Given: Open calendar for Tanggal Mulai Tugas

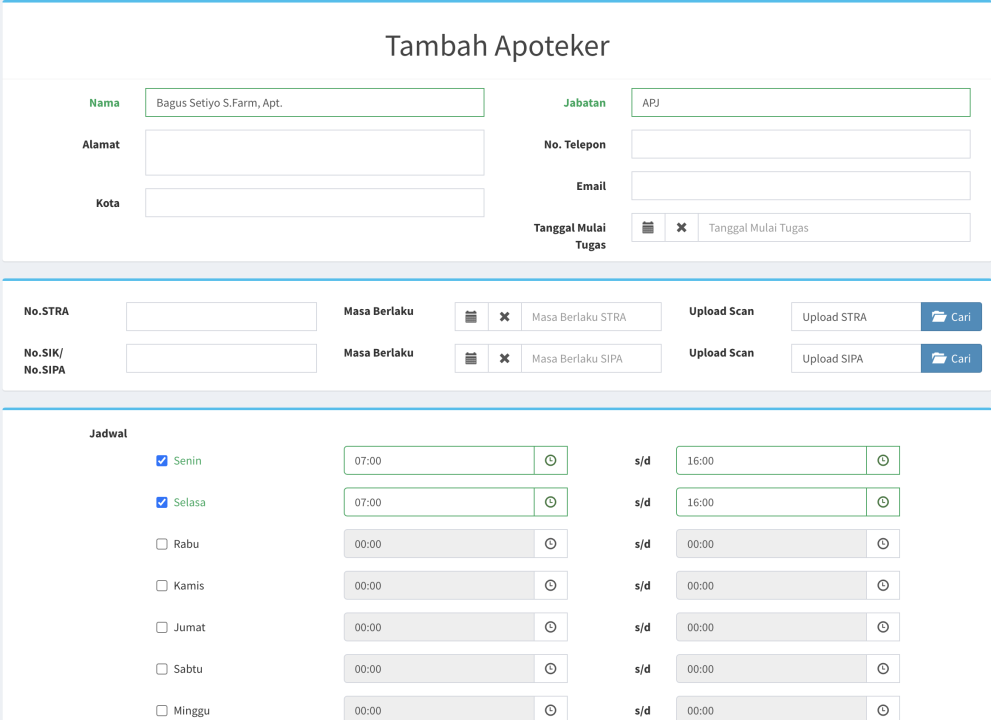Looking at the screenshot, I should 648,228.
